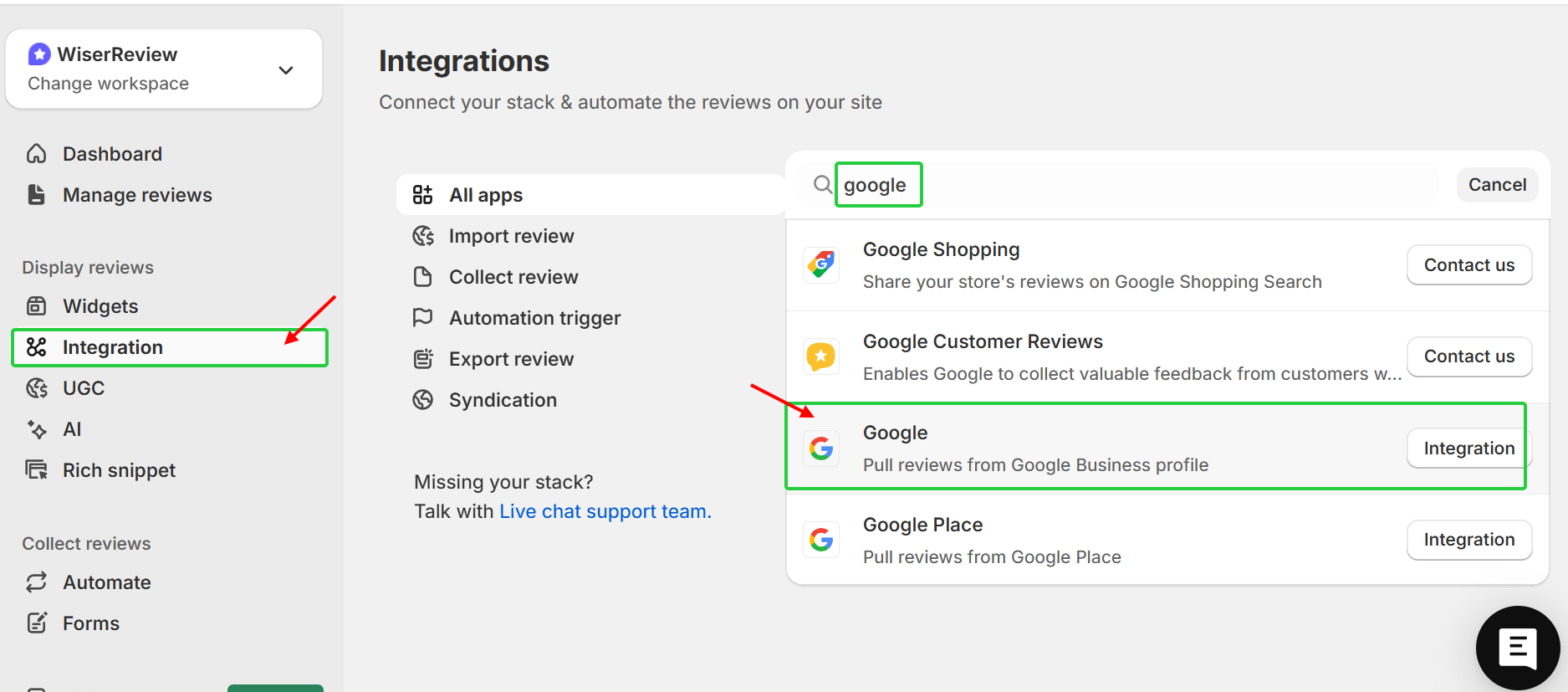Click the Automate sync icon
The height and width of the screenshot is (692, 1568).
pos(37,582)
